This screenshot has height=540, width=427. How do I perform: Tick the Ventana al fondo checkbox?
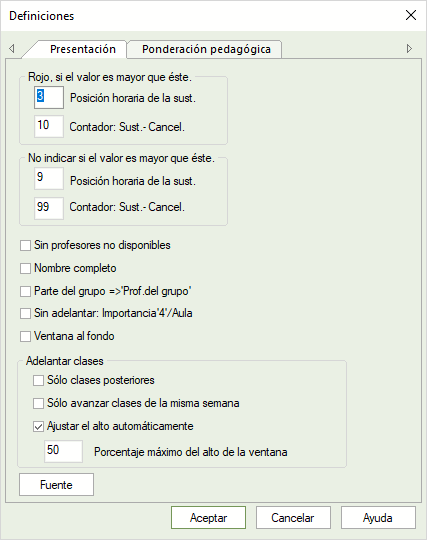pyautogui.click(x=25, y=336)
